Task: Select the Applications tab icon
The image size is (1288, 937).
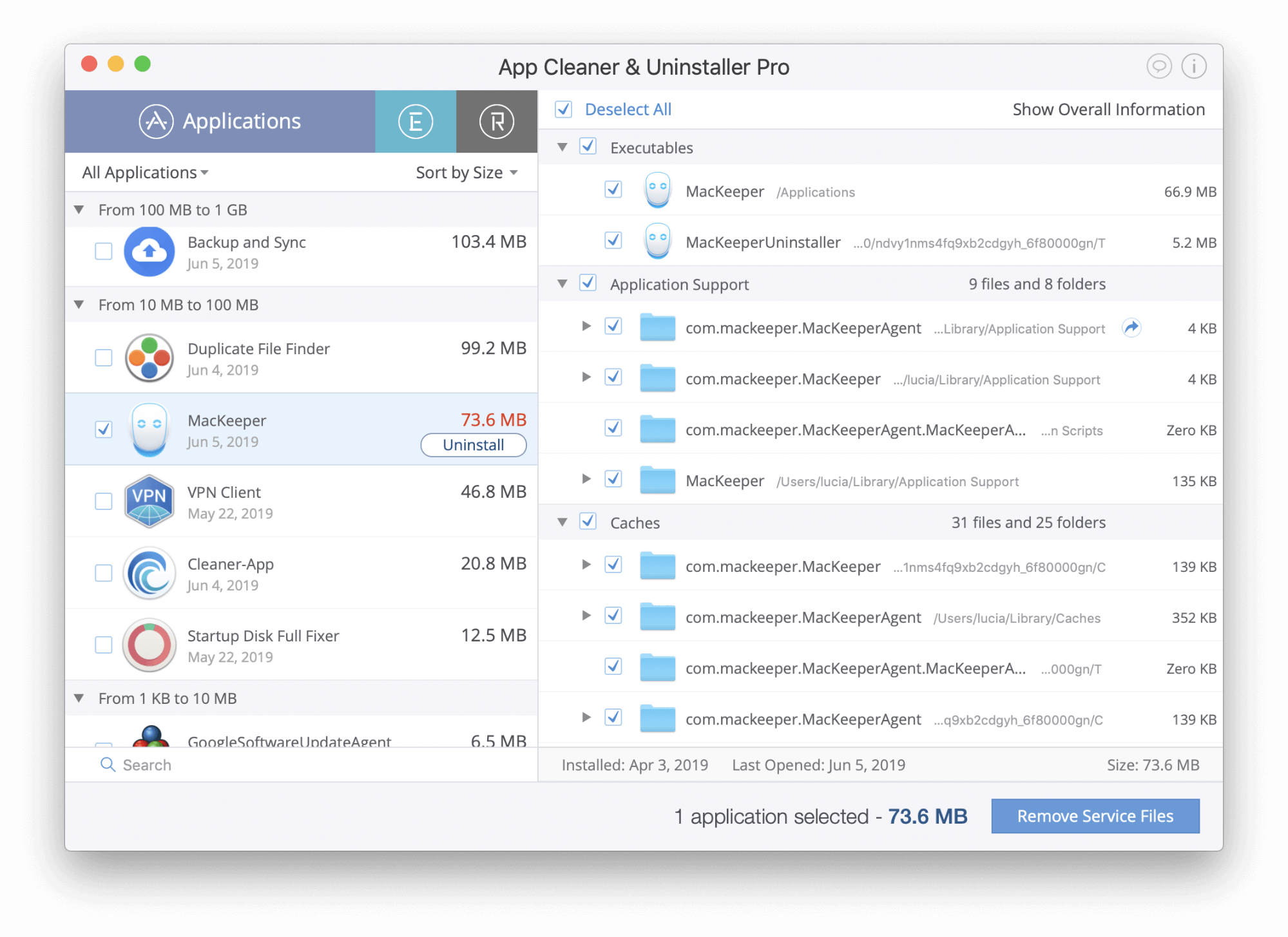Action: click(154, 121)
